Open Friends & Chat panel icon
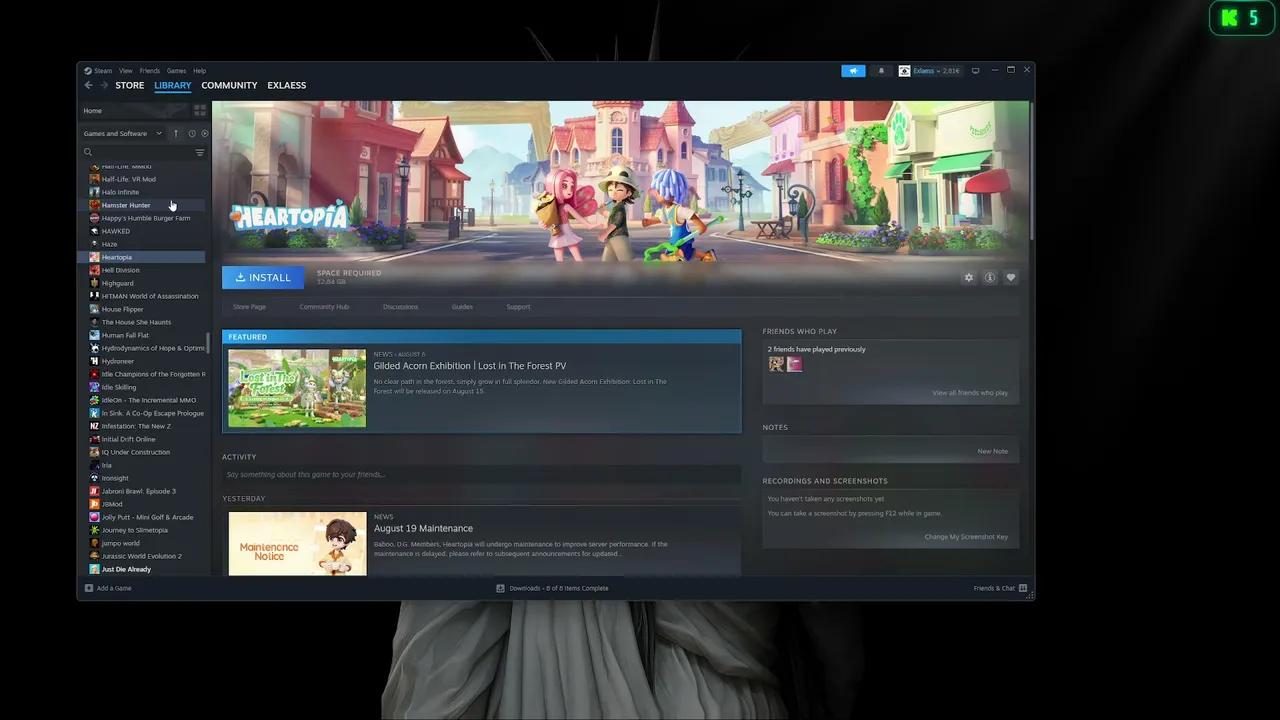Viewport: 1280px width, 720px height. [1023, 588]
